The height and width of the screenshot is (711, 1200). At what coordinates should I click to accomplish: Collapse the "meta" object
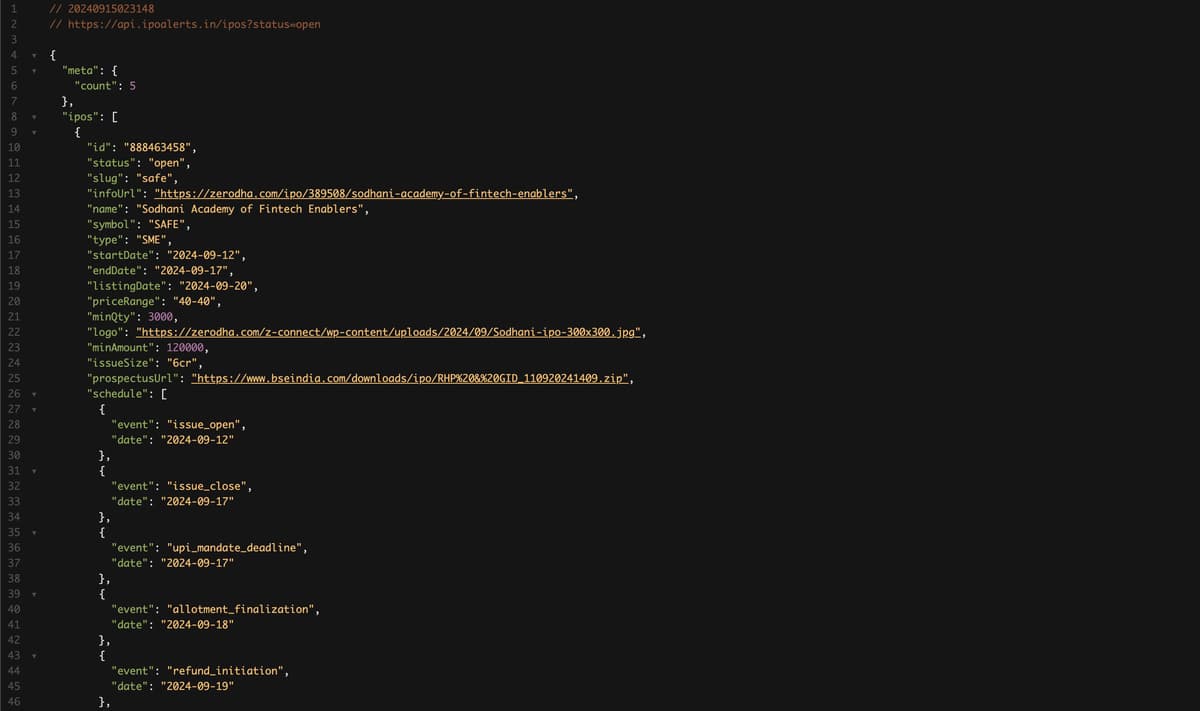point(33,70)
